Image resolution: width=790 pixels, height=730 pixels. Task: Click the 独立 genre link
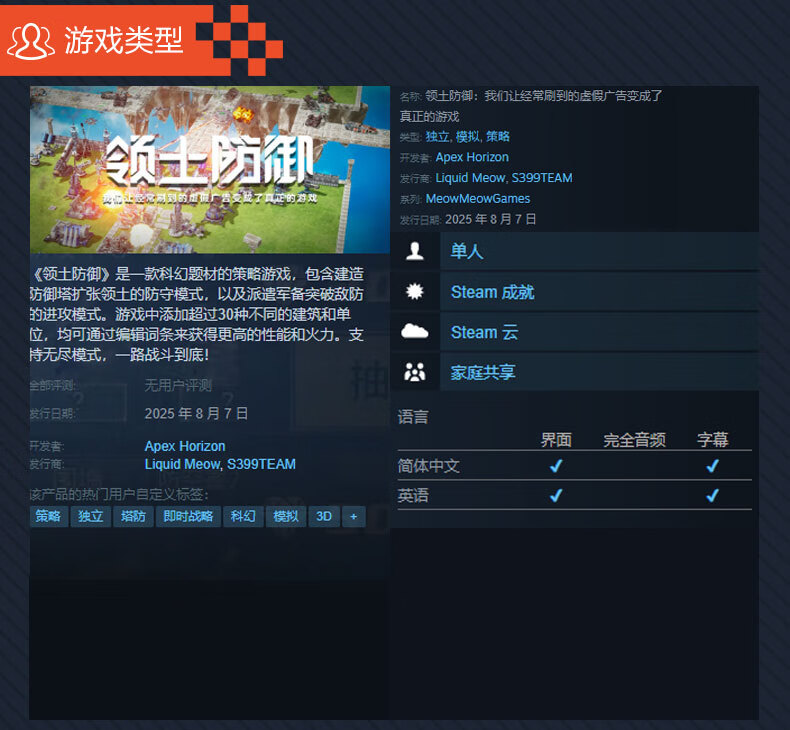point(437,136)
